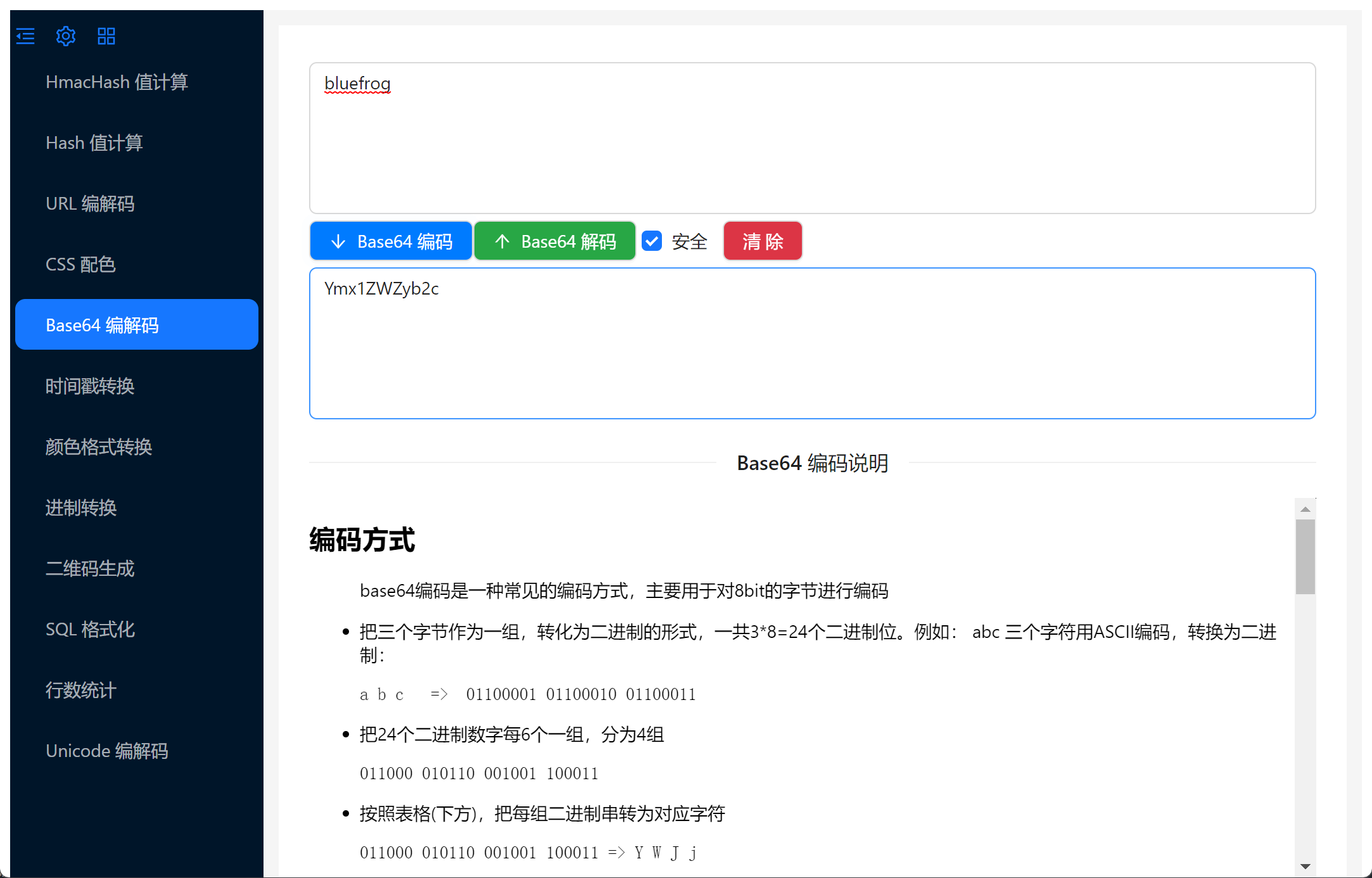Open SQL 格式化 menu entry
Viewport: 1372px width, 878px height.
(x=90, y=629)
